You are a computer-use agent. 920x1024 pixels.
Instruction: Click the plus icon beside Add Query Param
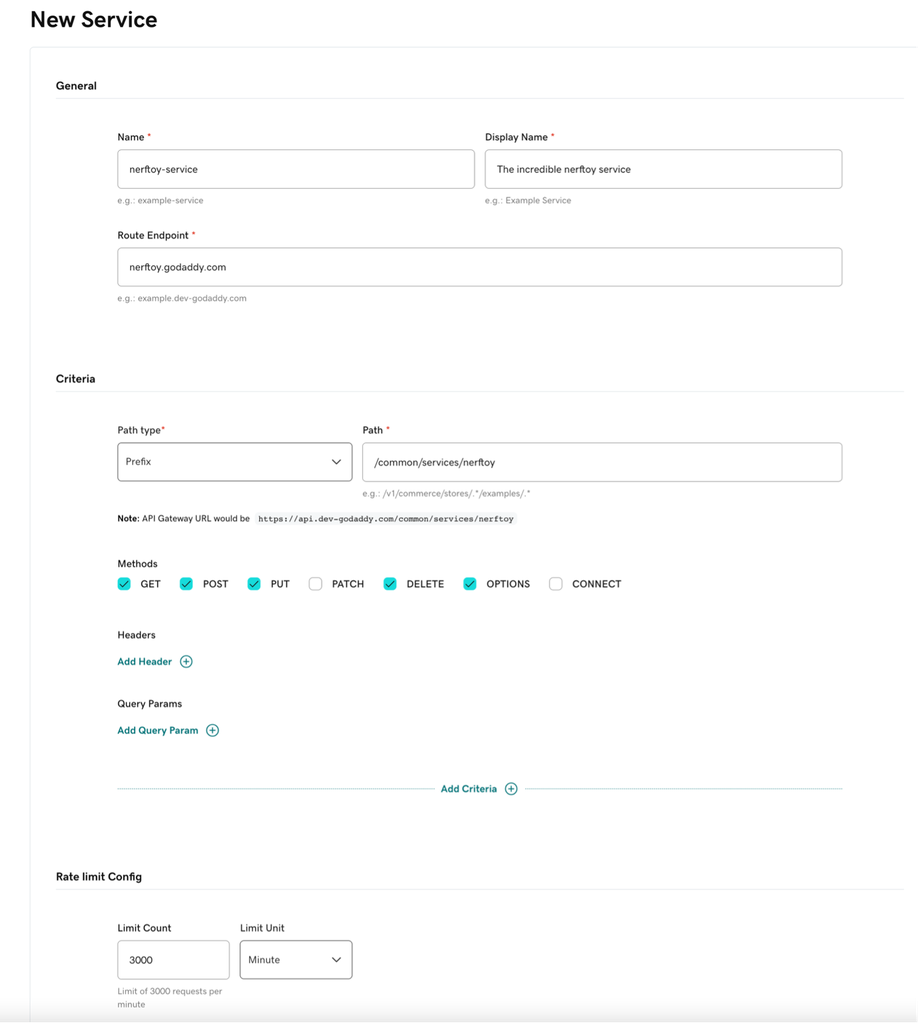pyautogui.click(x=212, y=731)
